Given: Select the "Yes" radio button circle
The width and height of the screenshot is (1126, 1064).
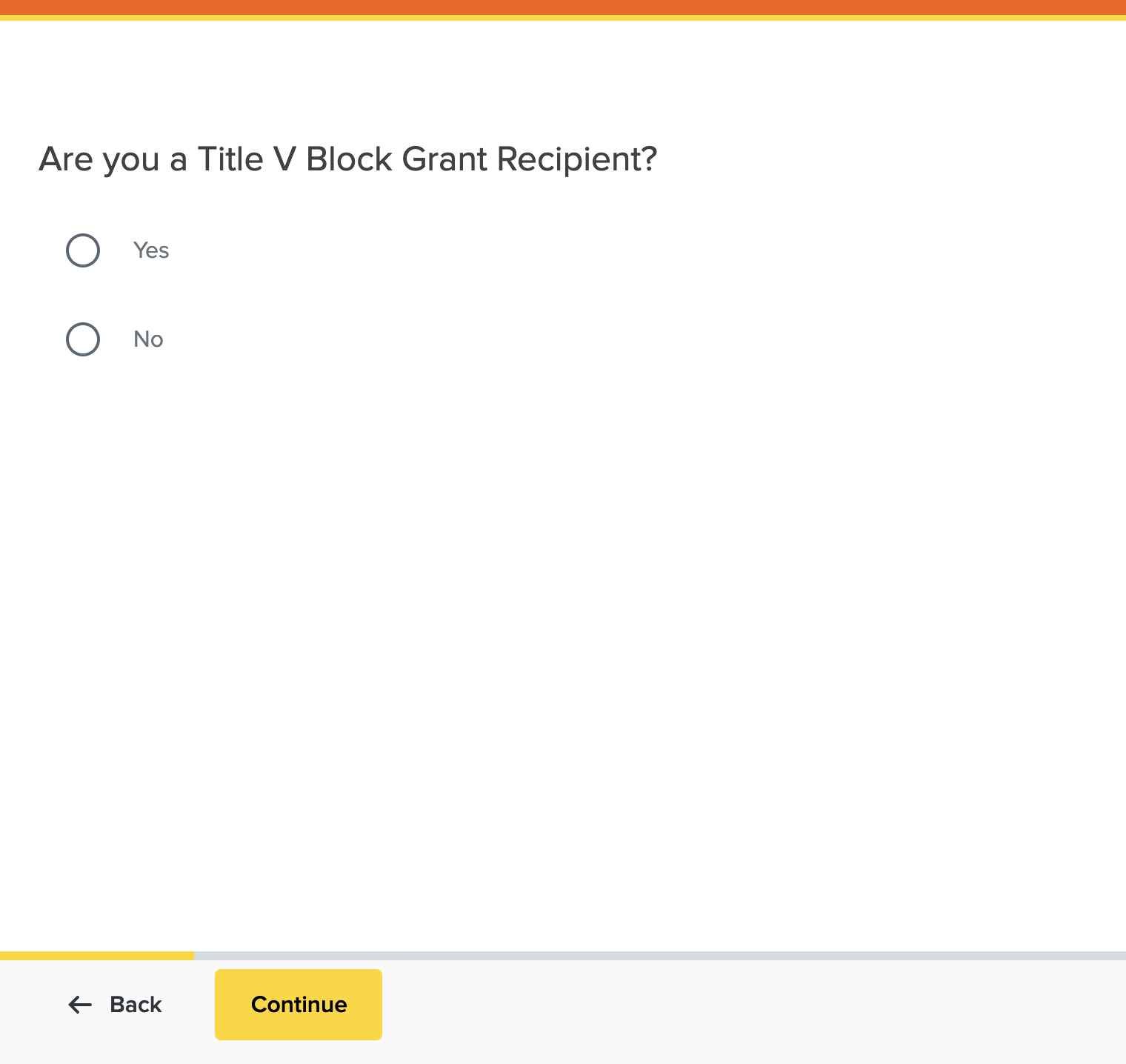Looking at the screenshot, I should [83, 250].
